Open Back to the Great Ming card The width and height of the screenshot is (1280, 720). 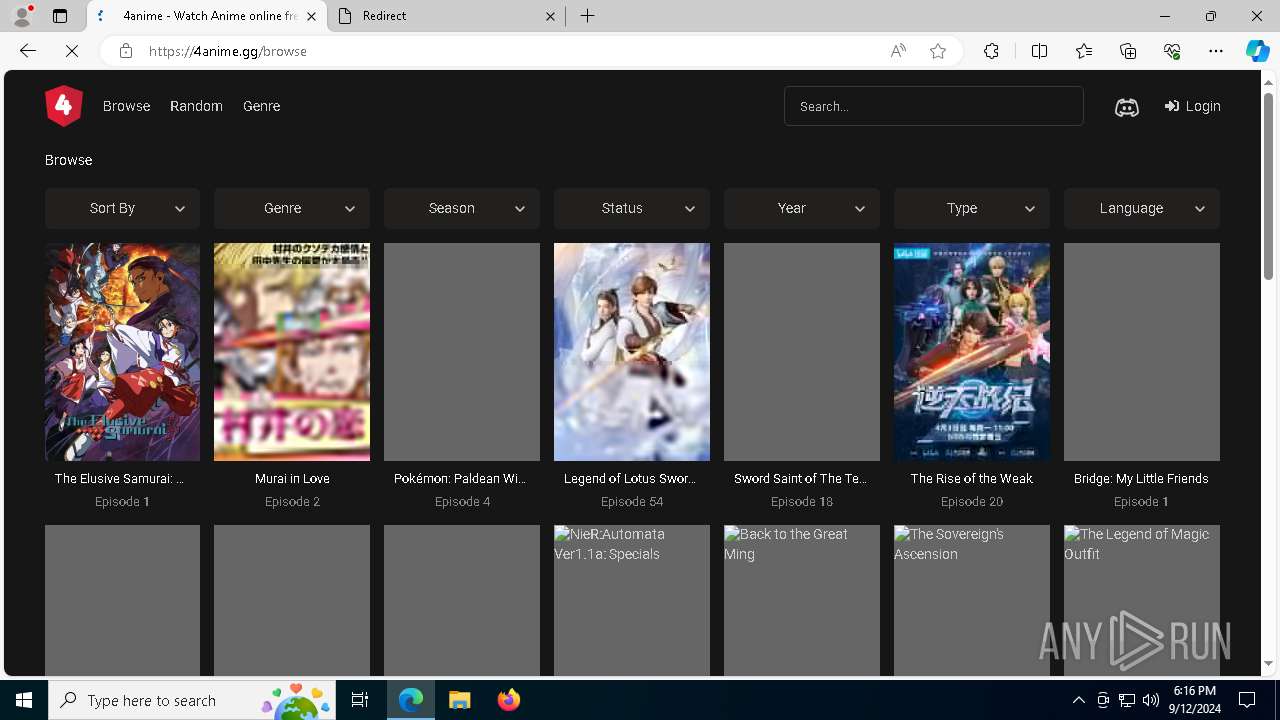(x=802, y=600)
